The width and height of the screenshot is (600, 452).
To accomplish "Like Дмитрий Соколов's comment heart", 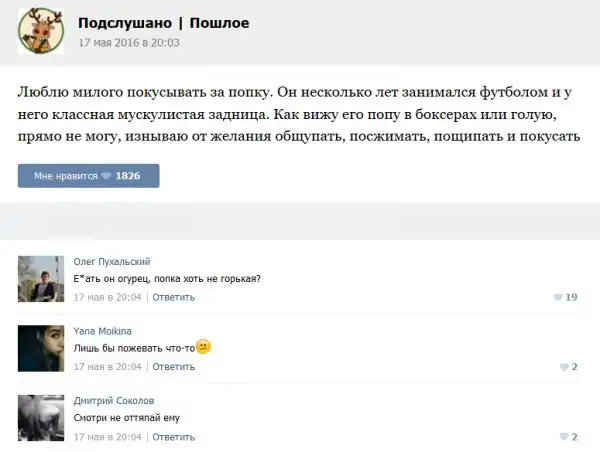I will click(x=562, y=437).
